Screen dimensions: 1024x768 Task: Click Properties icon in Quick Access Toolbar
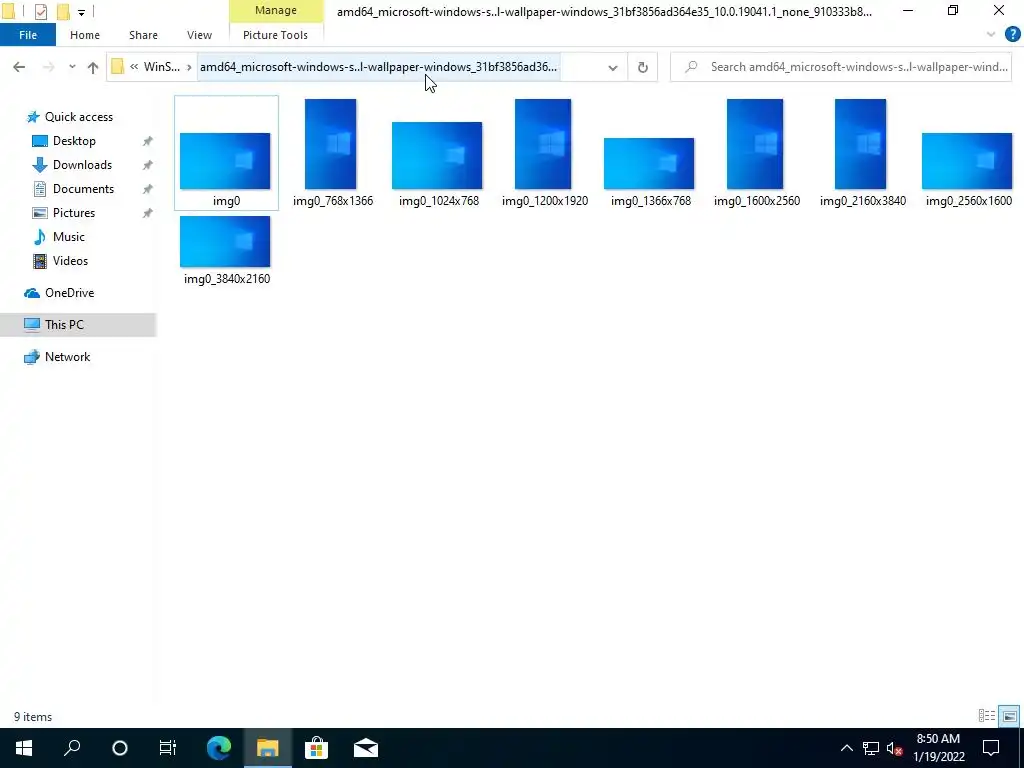pos(40,11)
